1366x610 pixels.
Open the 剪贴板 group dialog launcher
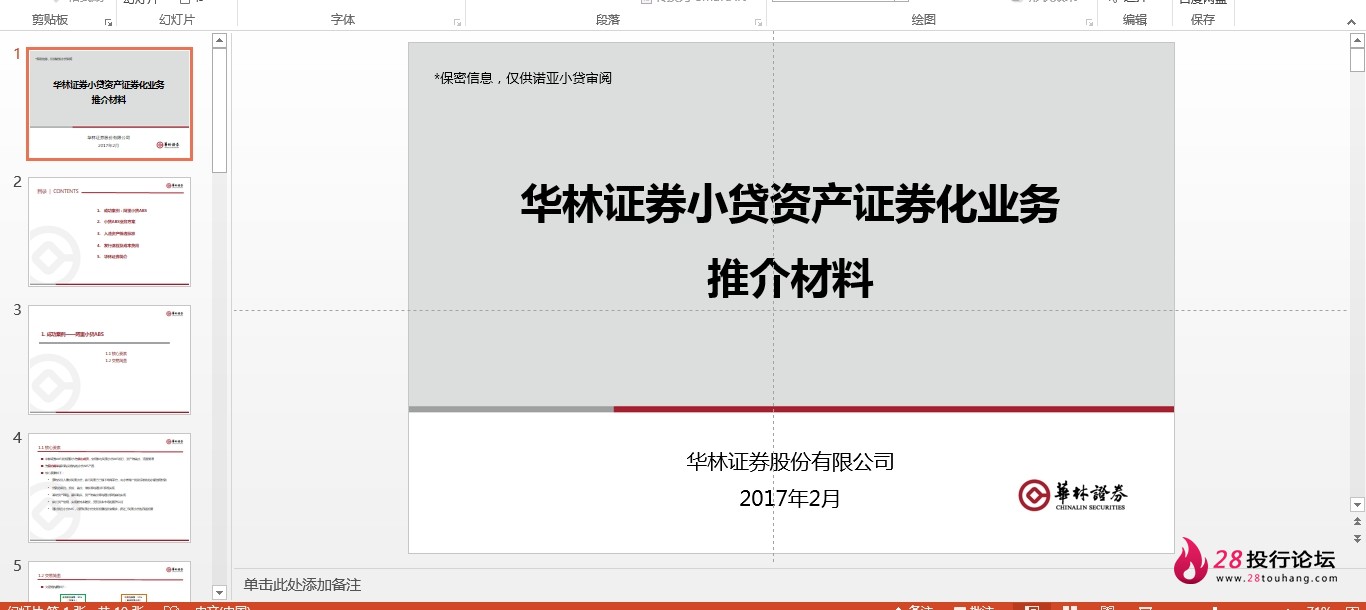click(x=108, y=22)
